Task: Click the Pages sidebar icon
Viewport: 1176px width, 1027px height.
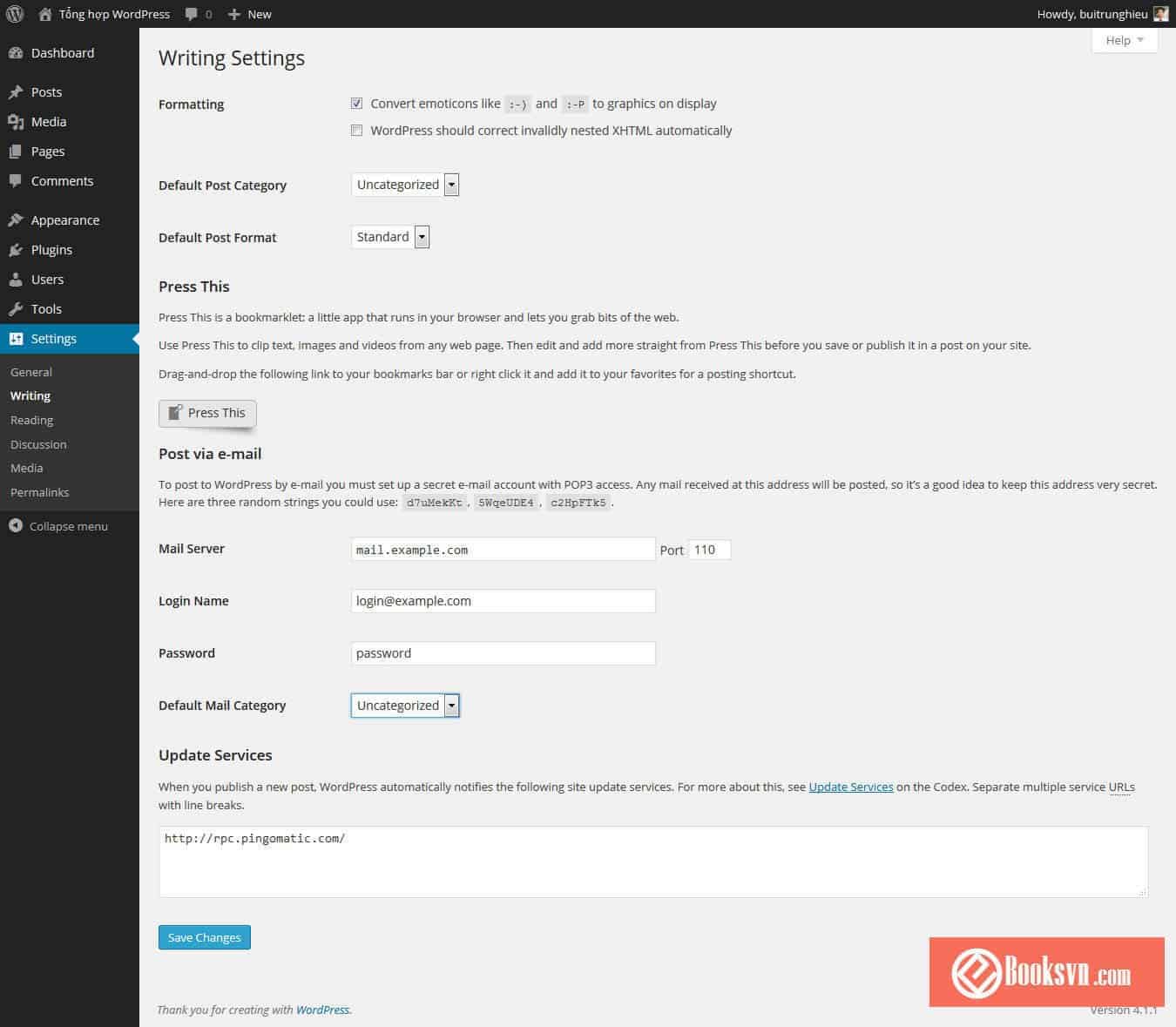Action: tap(16, 152)
